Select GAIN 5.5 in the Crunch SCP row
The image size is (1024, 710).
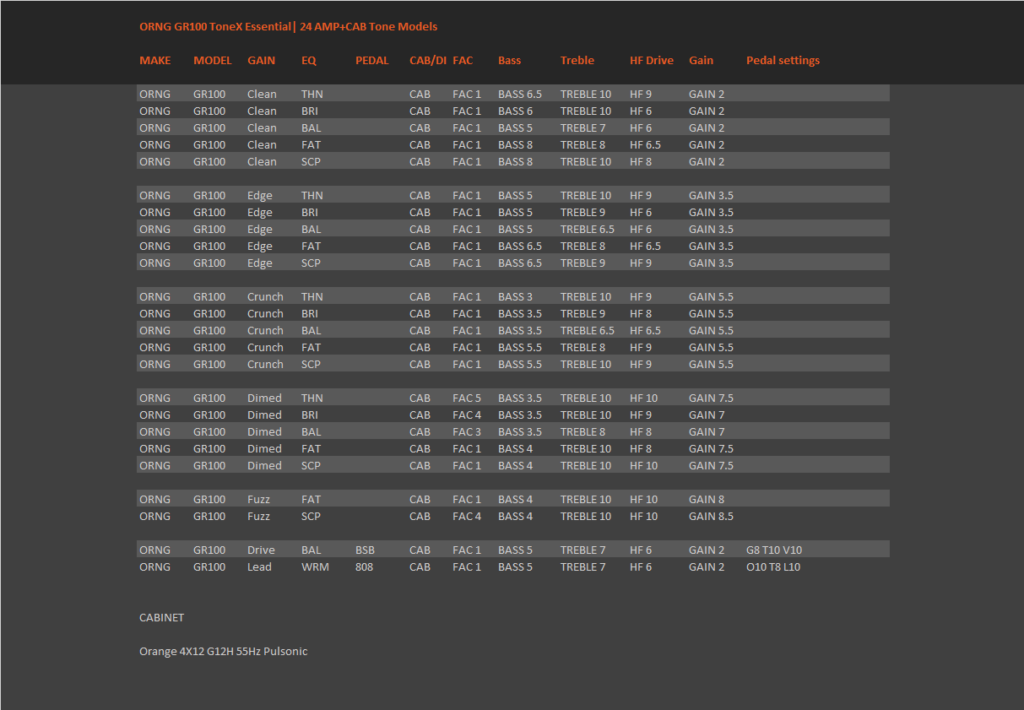[711, 364]
